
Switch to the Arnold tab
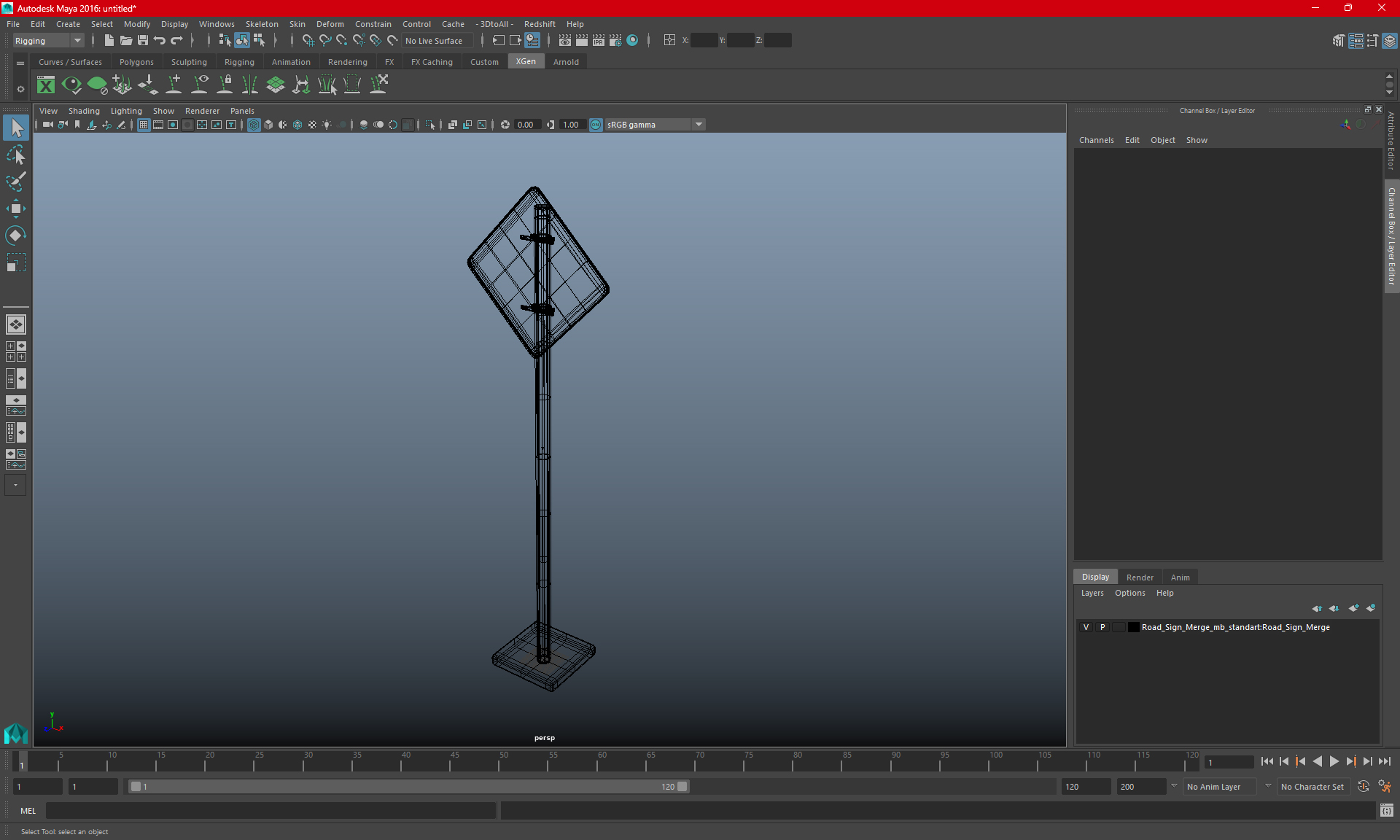click(x=566, y=62)
